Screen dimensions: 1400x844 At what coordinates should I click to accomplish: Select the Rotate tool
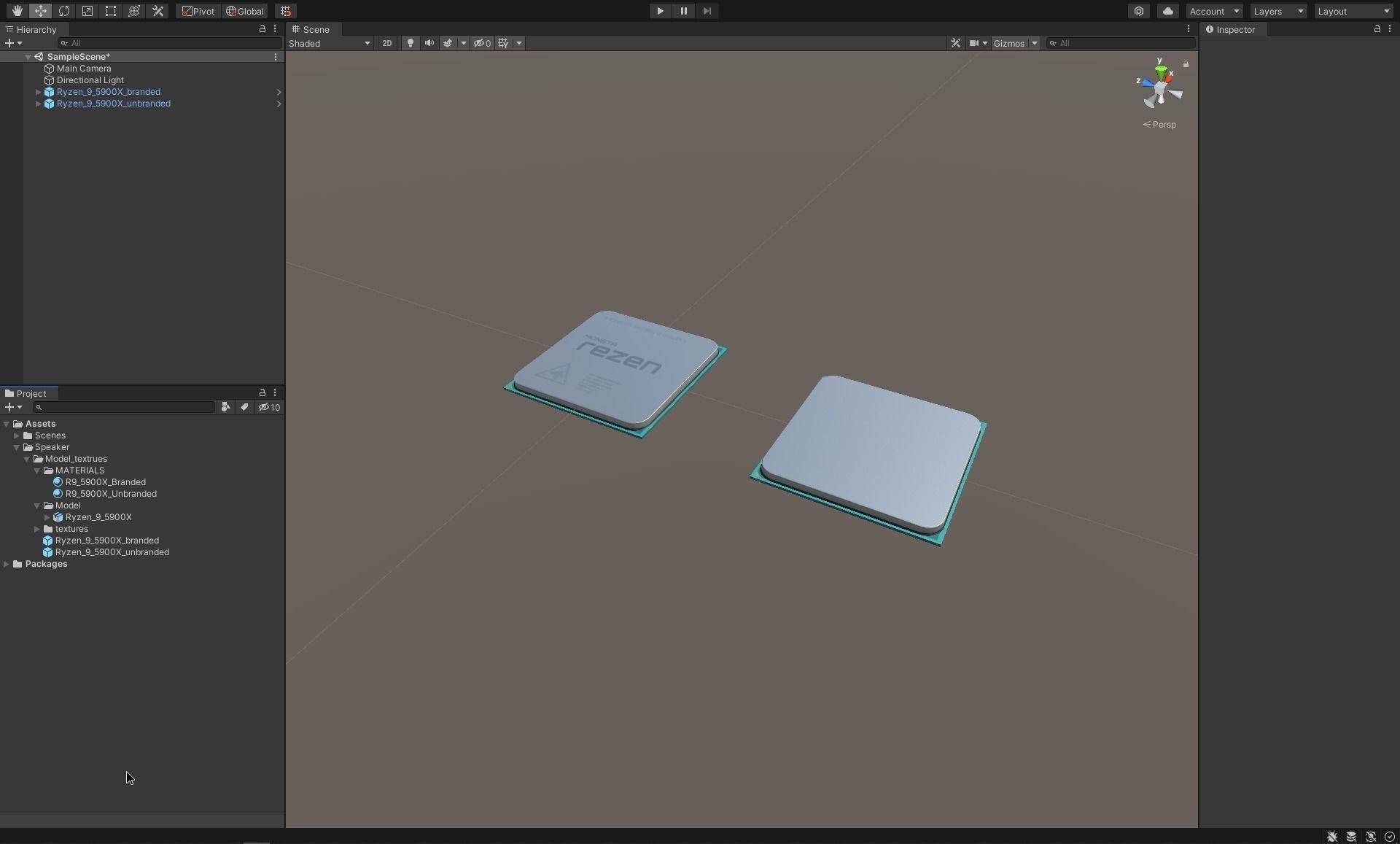coord(64,11)
